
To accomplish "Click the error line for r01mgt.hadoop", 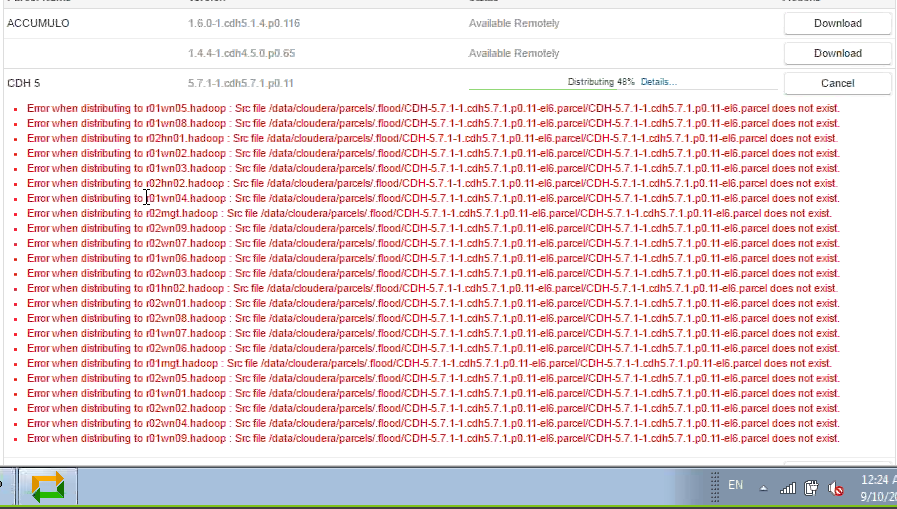I will coord(429,363).
